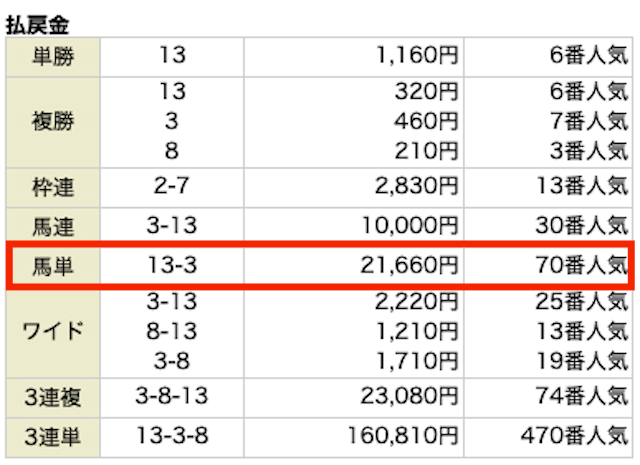Click the highlighted 馬単 label
640x465 pixels.
[53, 266]
